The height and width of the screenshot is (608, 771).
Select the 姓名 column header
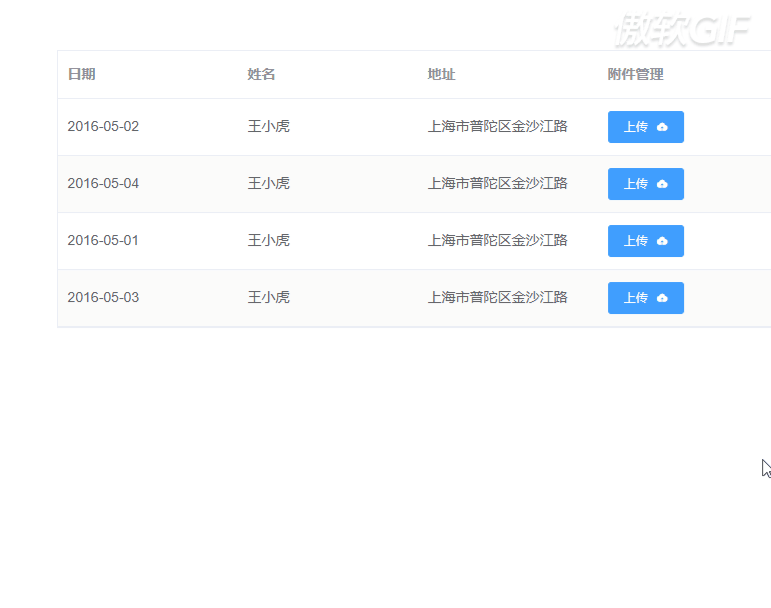pyautogui.click(x=261, y=74)
